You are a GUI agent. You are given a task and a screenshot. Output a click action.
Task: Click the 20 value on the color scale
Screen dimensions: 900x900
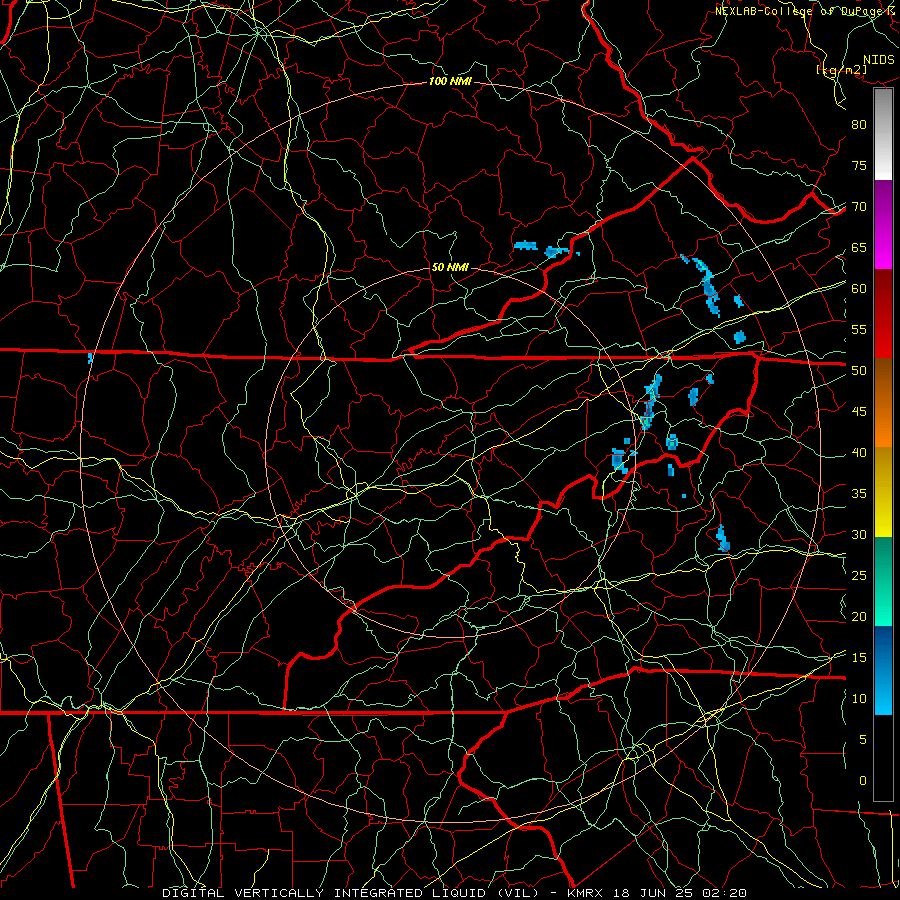[x=859, y=616]
